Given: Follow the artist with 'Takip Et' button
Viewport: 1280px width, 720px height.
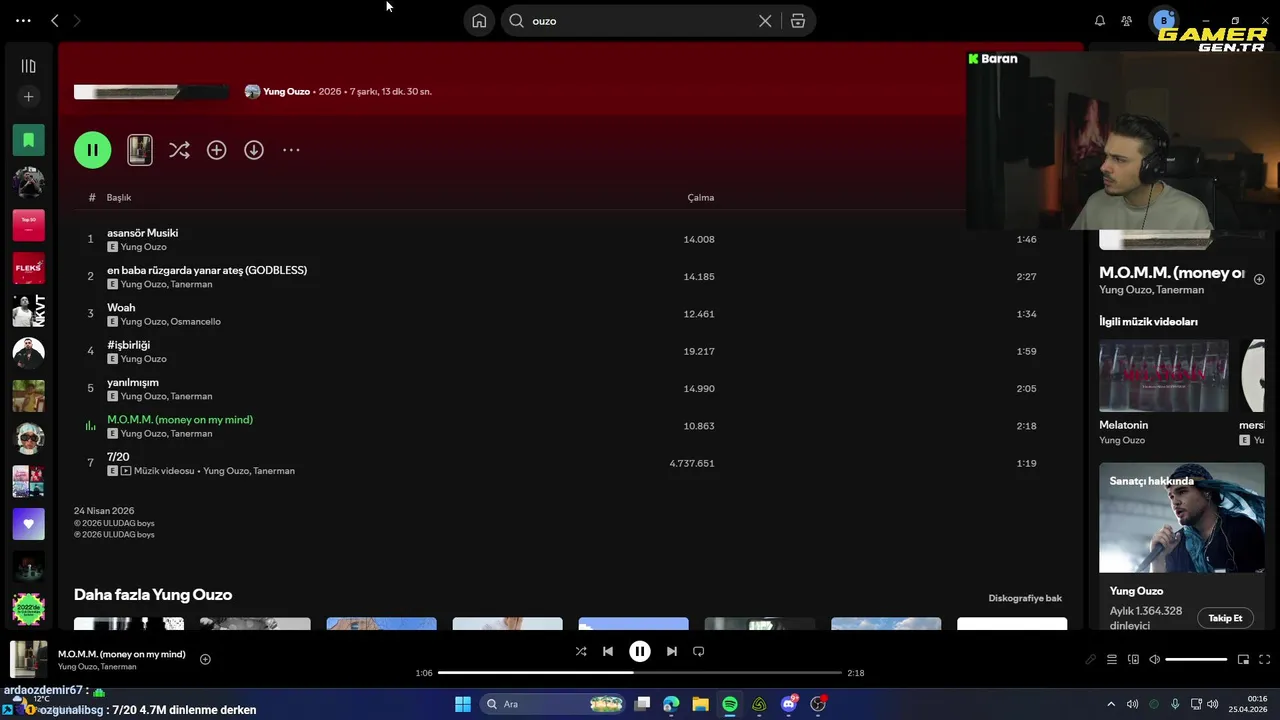Looking at the screenshot, I should coord(1225,618).
